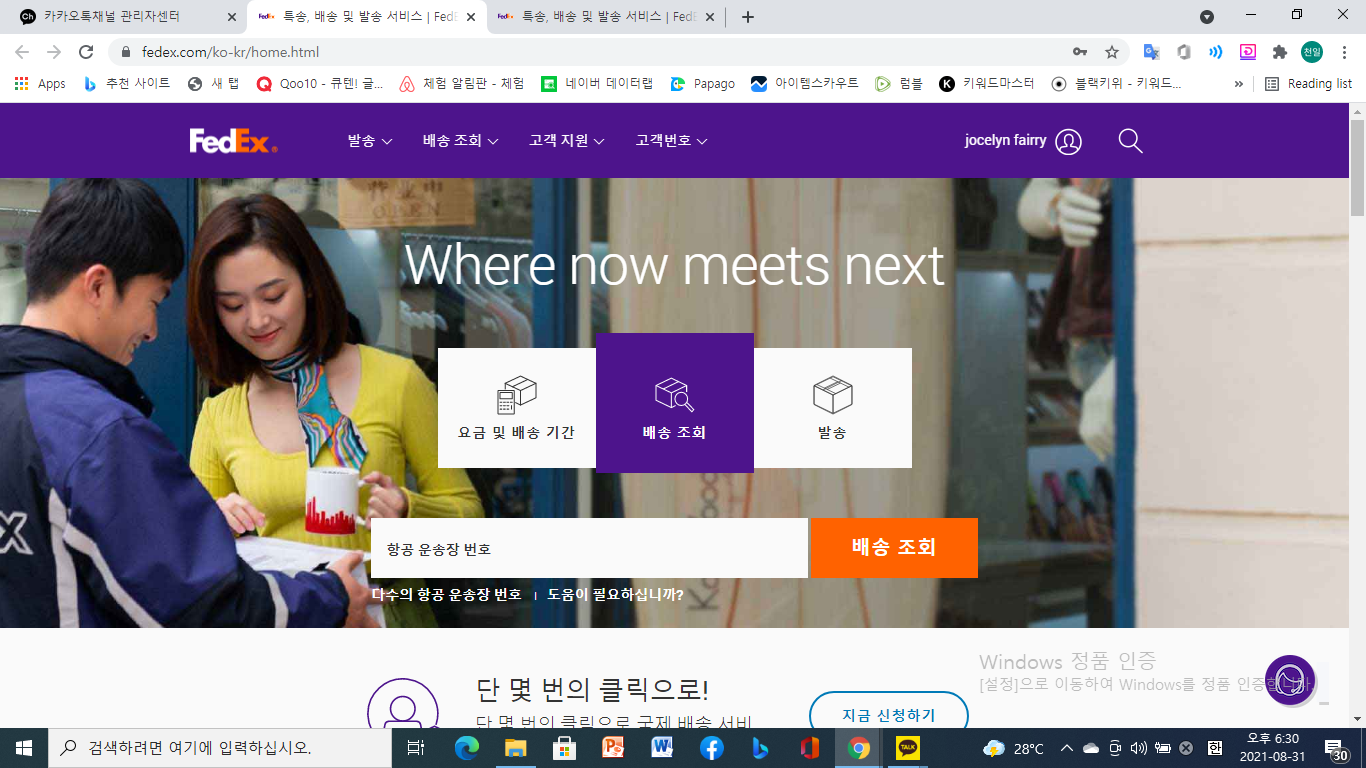Open the 다수의 항공 운송장 번호 link
1366x768 pixels.
pyautogui.click(x=446, y=595)
